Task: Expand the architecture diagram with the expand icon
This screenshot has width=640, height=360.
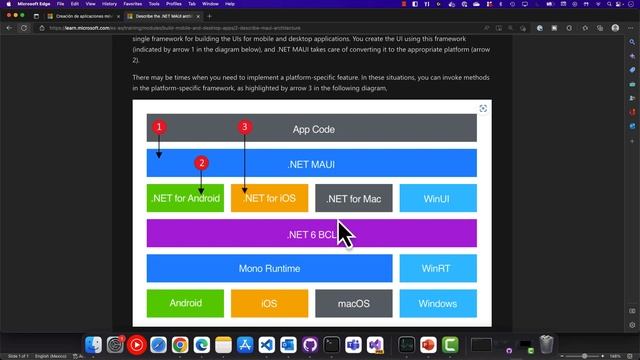Action: pos(483,109)
